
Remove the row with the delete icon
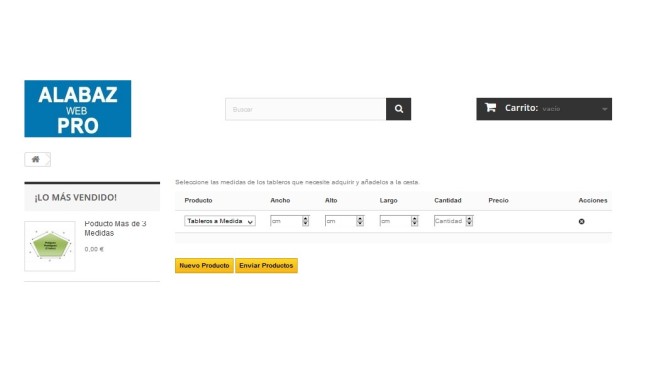pyautogui.click(x=581, y=221)
